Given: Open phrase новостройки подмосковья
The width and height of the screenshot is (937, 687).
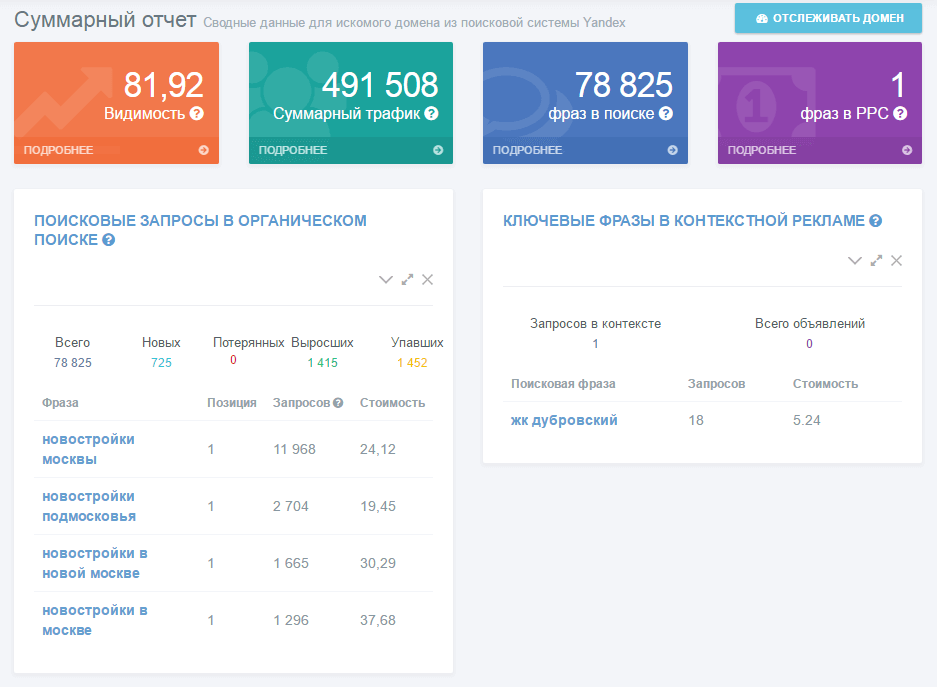Looking at the screenshot, I should (88, 506).
